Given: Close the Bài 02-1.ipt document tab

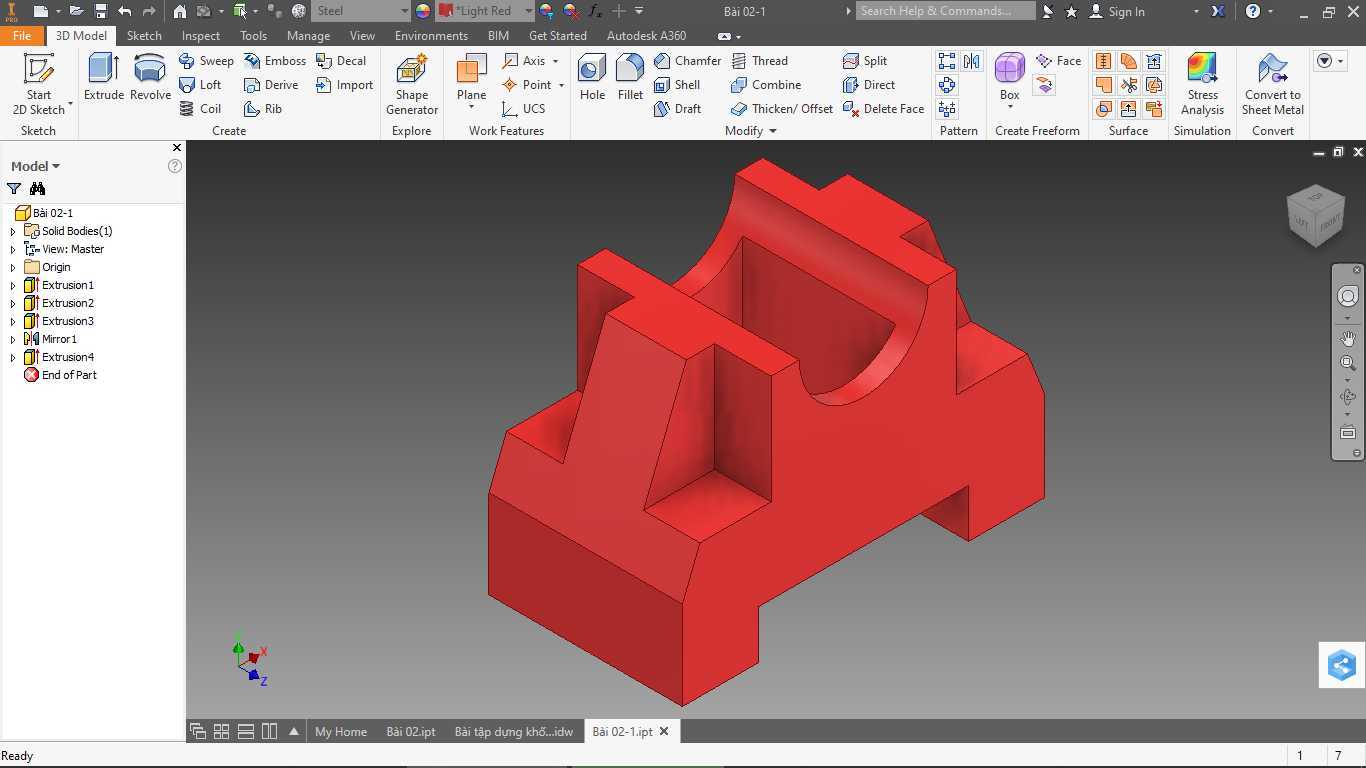Looking at the screenshot, I should [x=663, y=731].
